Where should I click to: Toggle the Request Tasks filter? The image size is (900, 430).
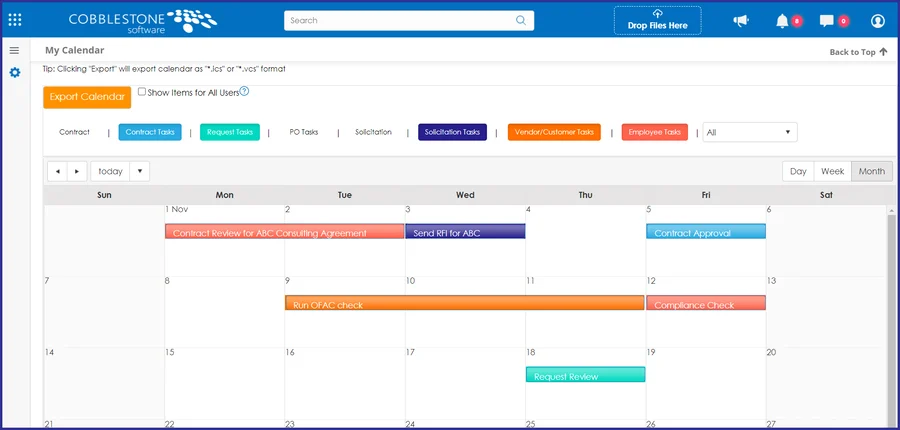coord(230,132)
